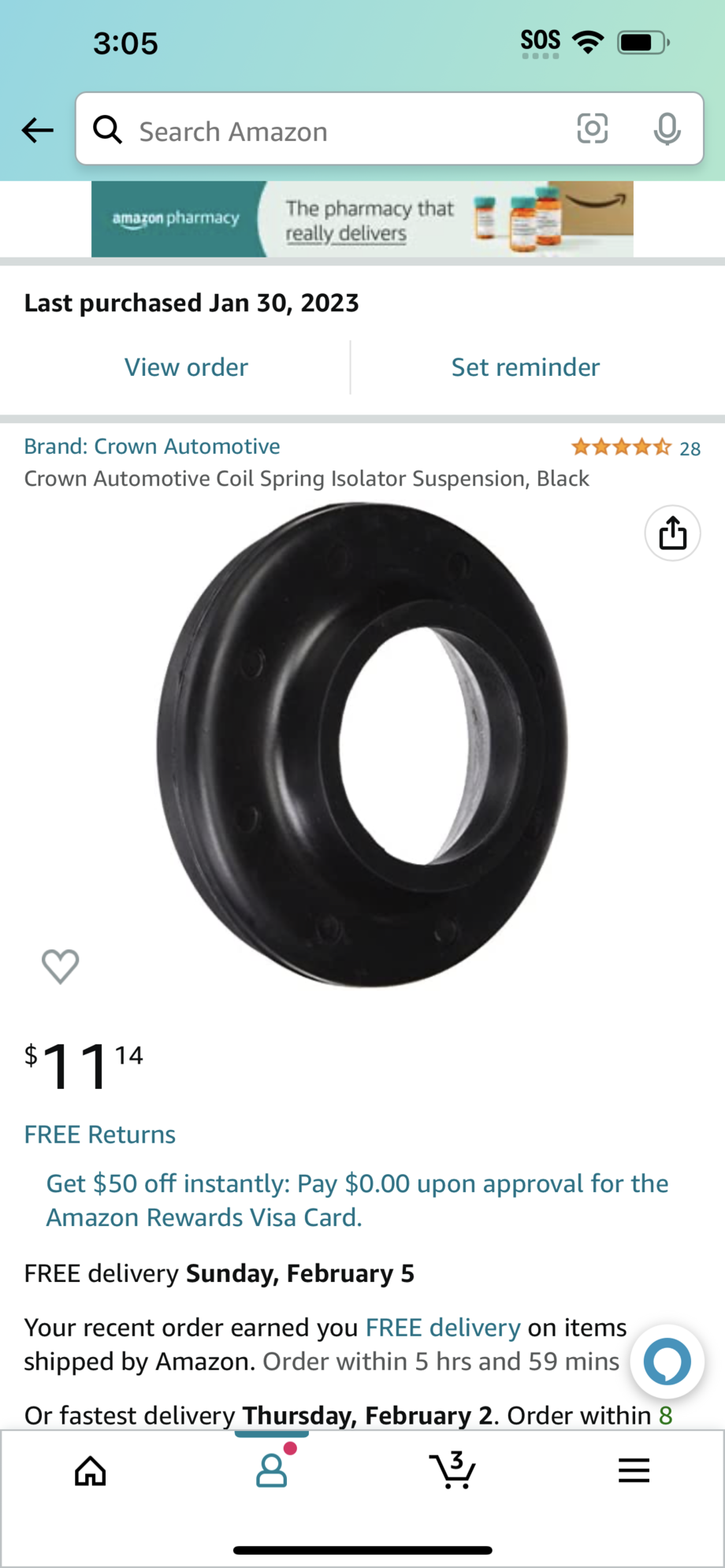Screen dimensions: 725x1568
Task: Open Amazon Rewards Visa Card offer
Action: pyautogui.click(x=357, y=1200)
